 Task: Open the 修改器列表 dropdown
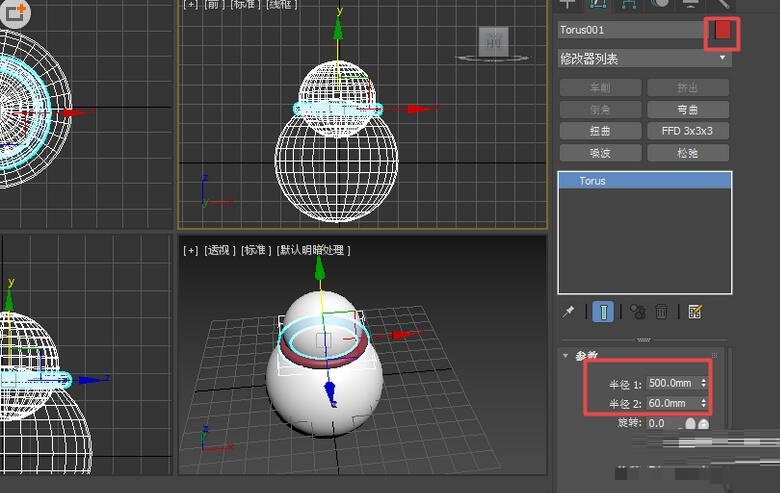point(644,59)
